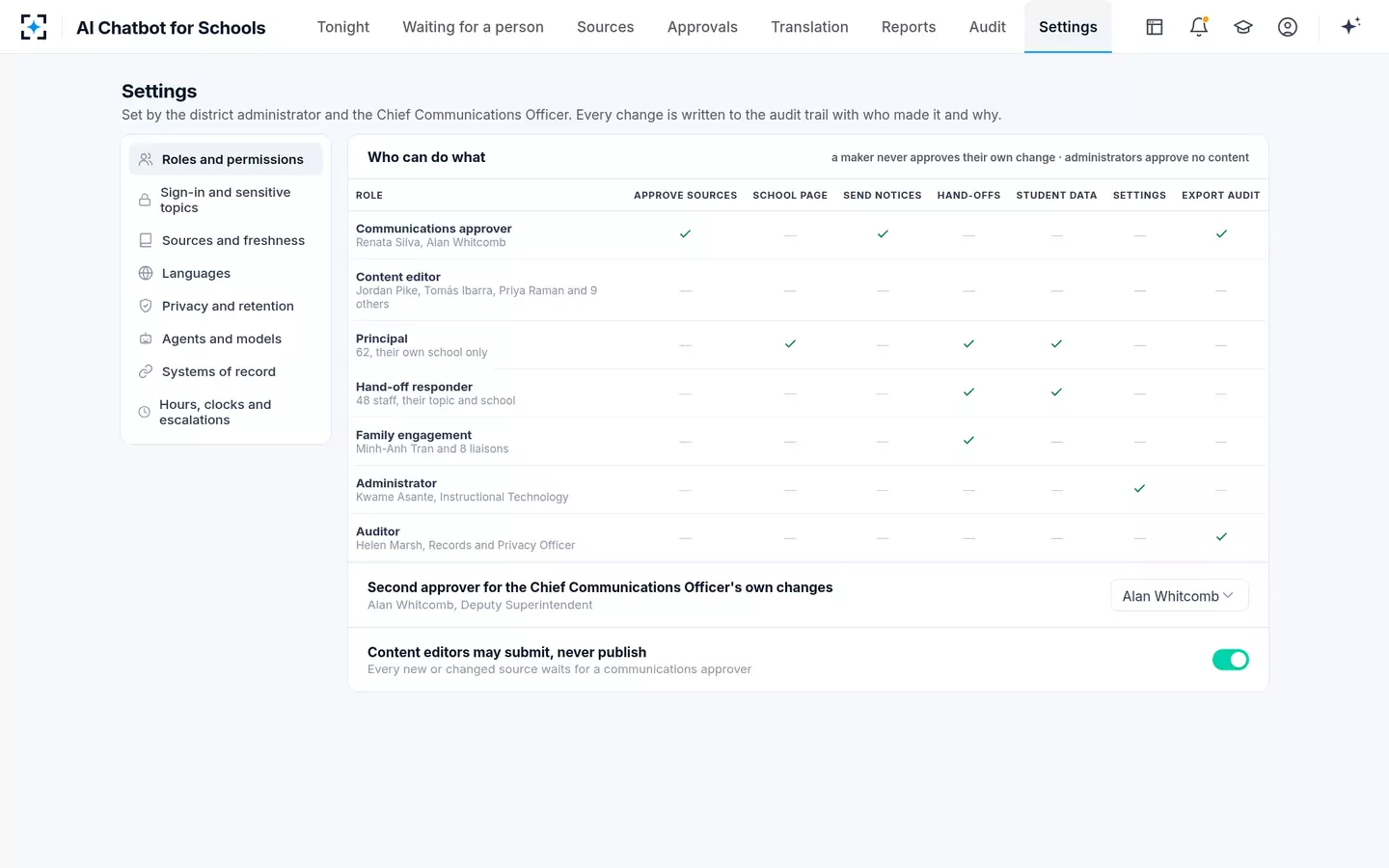
Task: Click the globe icon beside Languages
Action: pyautogui.click(x=146, y=273)
